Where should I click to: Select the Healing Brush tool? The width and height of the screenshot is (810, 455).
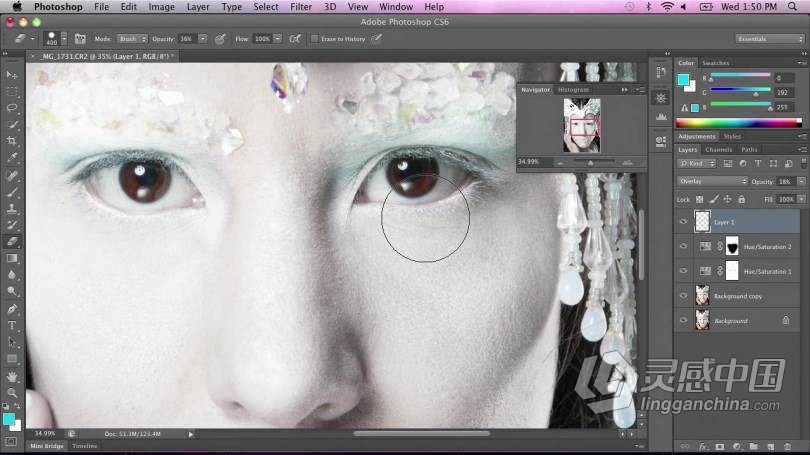(x=12, y=176)
